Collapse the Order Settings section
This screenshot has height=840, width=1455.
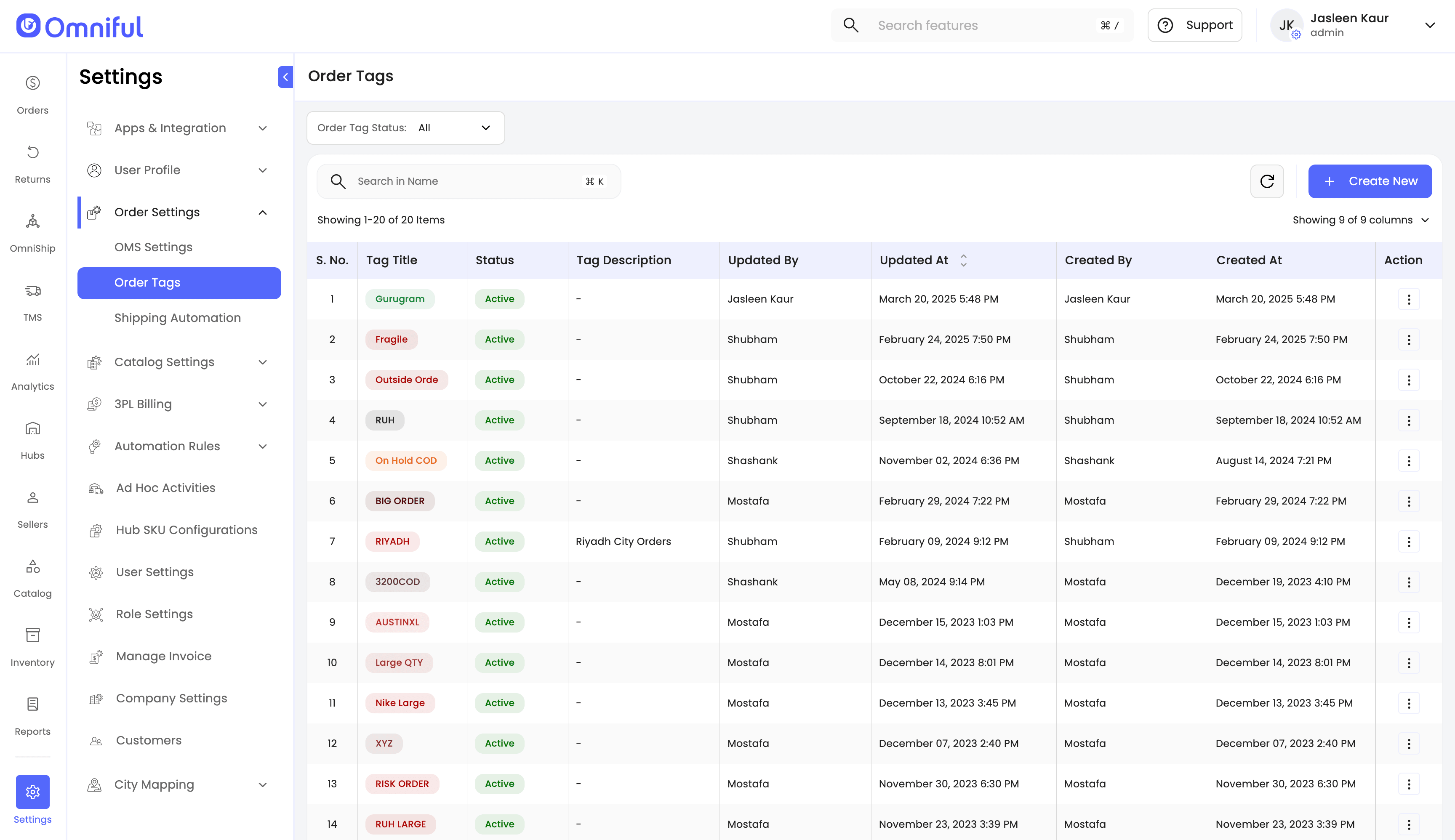point(263,212)
